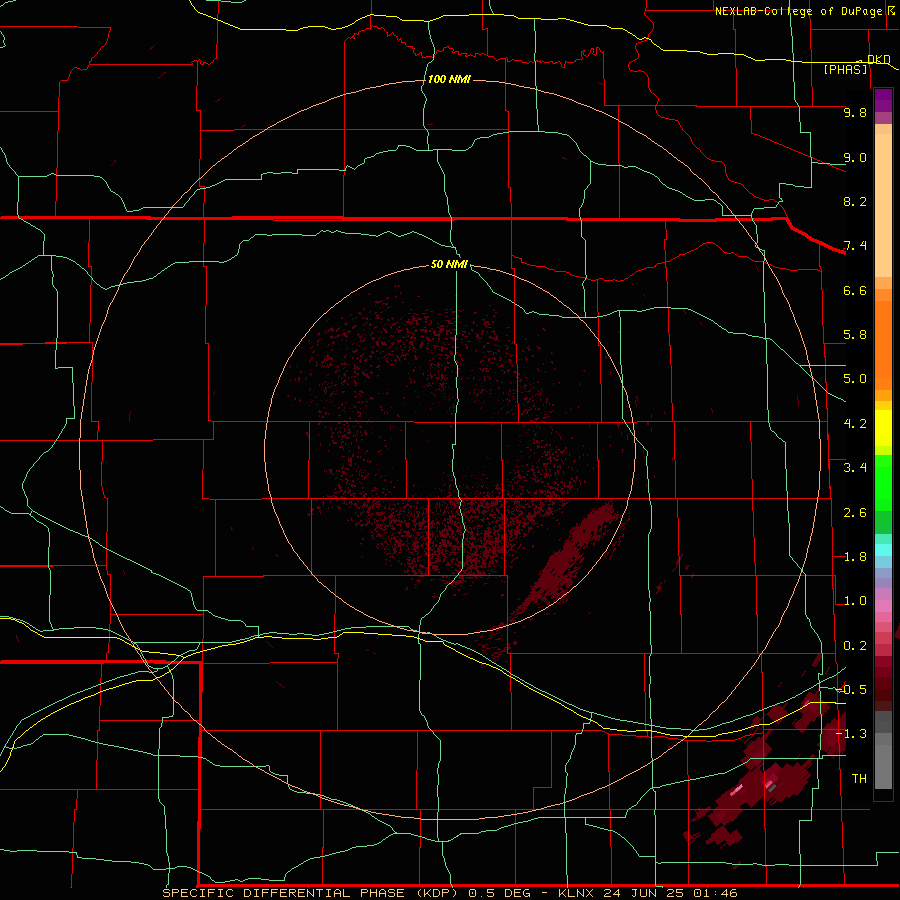Pick the cyan segment of color bar
900x900 pixels.
[x=883, y=550]
